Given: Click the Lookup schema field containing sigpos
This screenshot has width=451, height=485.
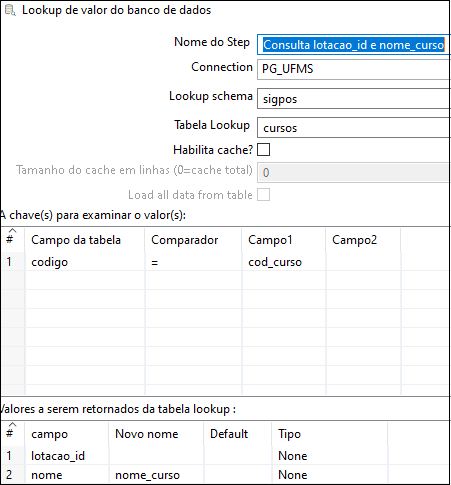Looking at the screenshot, I should click(x=354, y=99).
